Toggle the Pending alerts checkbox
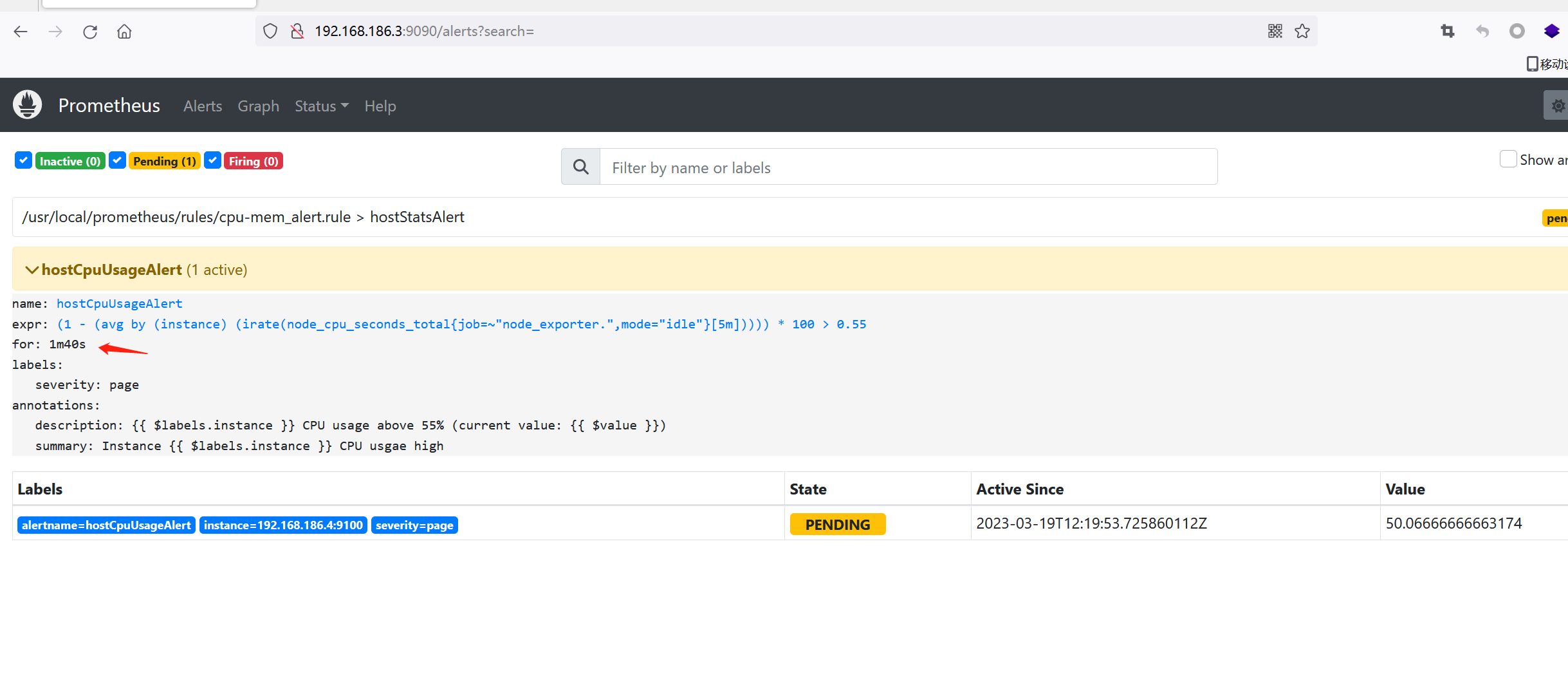Viewport: 1568px width, 678px height. tap(117, 160)
